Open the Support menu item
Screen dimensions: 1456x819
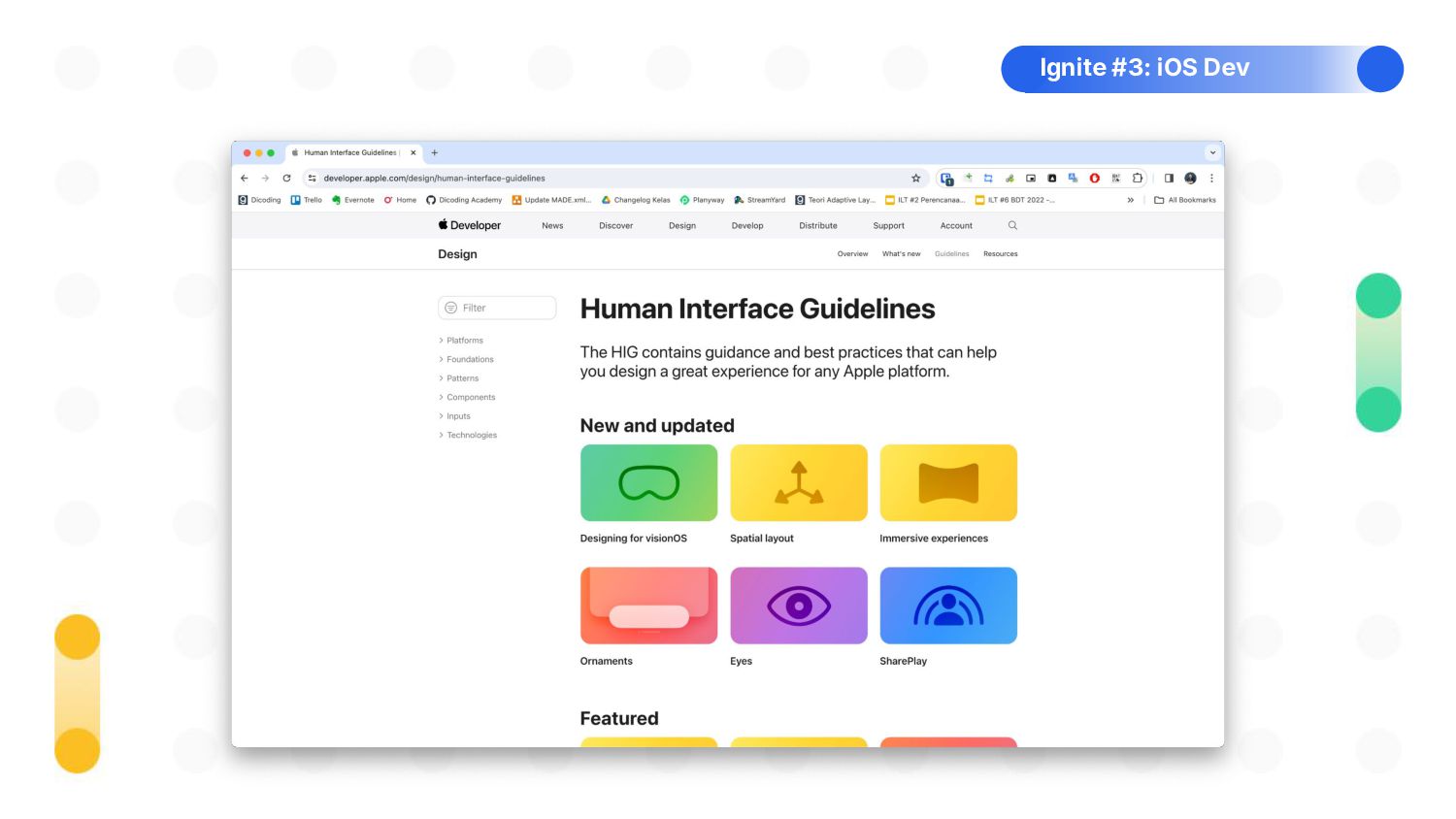tap(889, 226)
